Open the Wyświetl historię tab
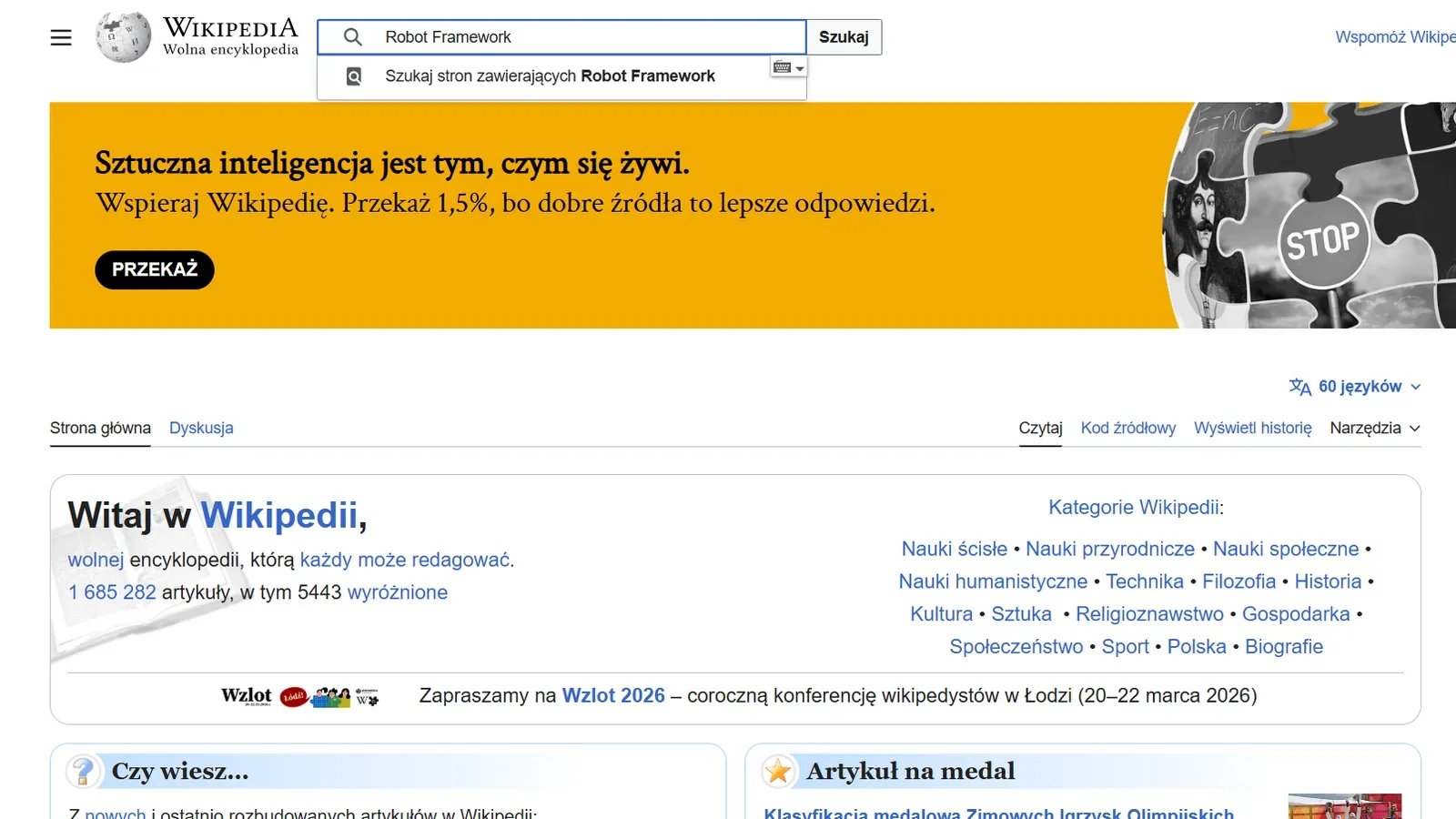1456x819 pixels. tap(1253, 428)
